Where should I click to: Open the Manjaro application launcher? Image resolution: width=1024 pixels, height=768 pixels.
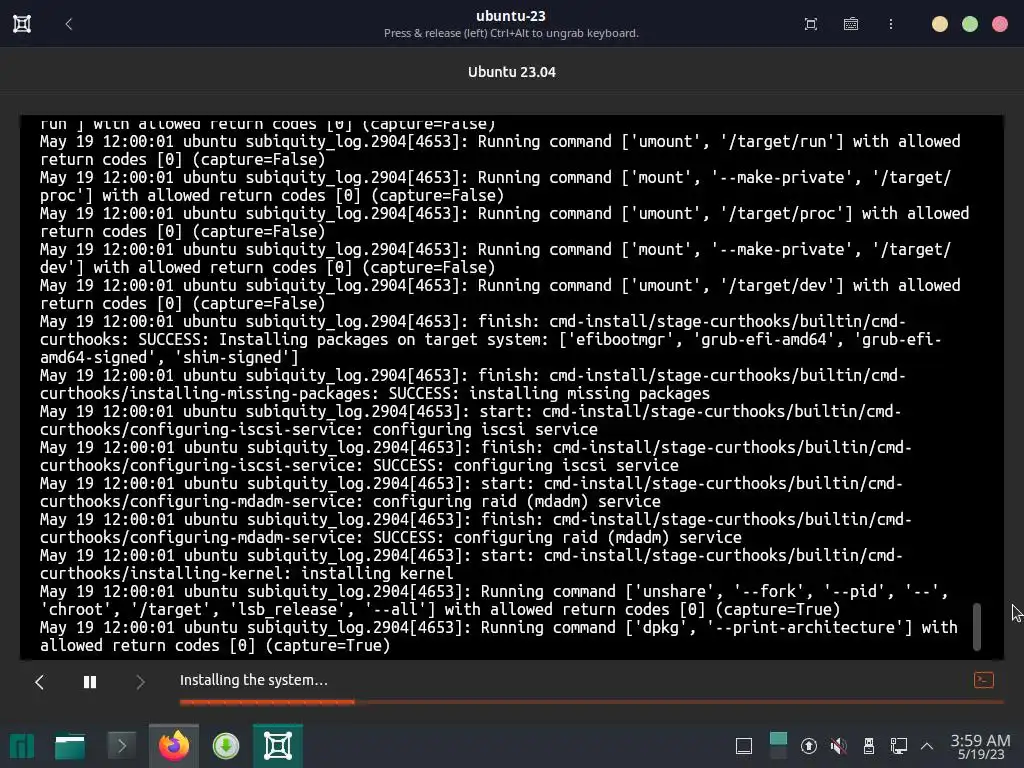[x=22, y=746]
